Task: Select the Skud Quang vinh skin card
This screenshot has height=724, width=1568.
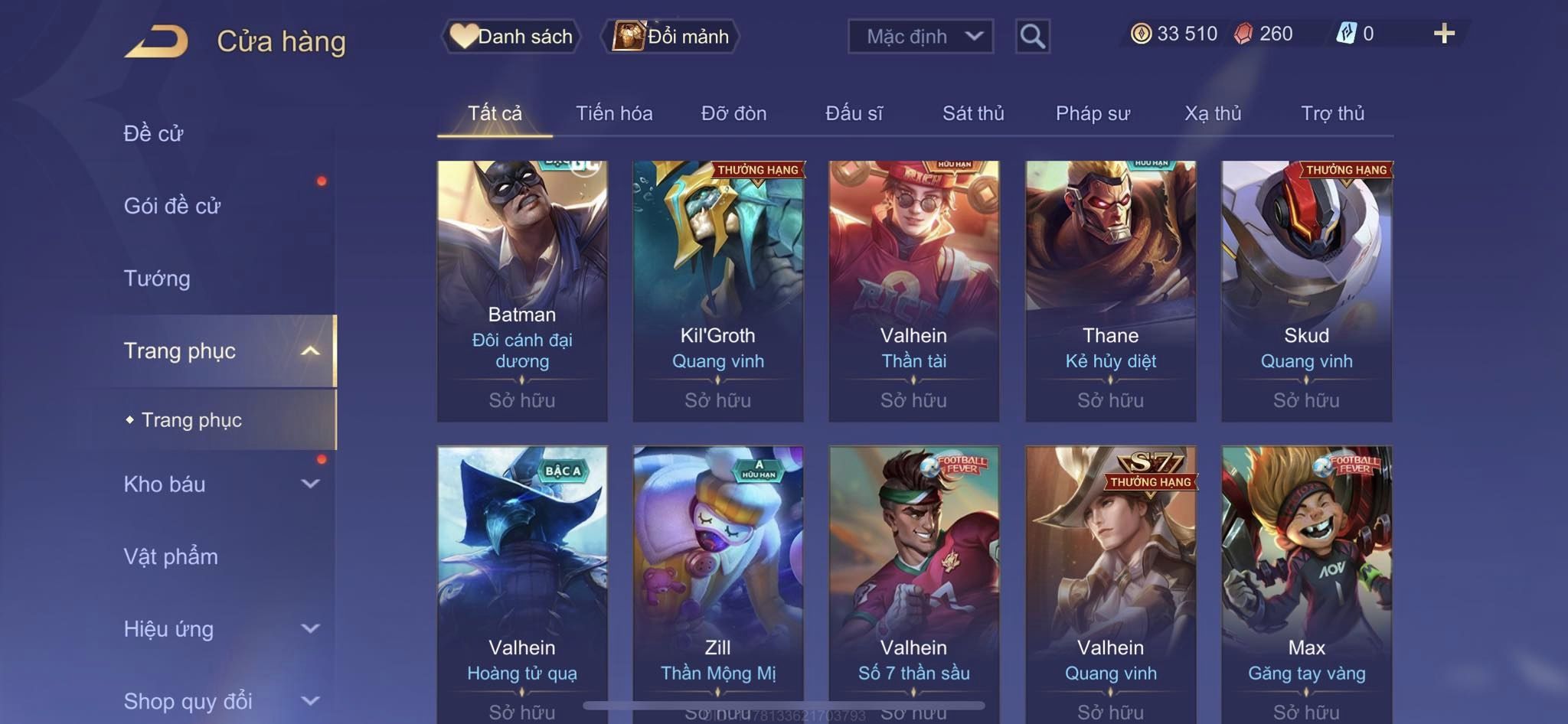Action: [1306, 291]
